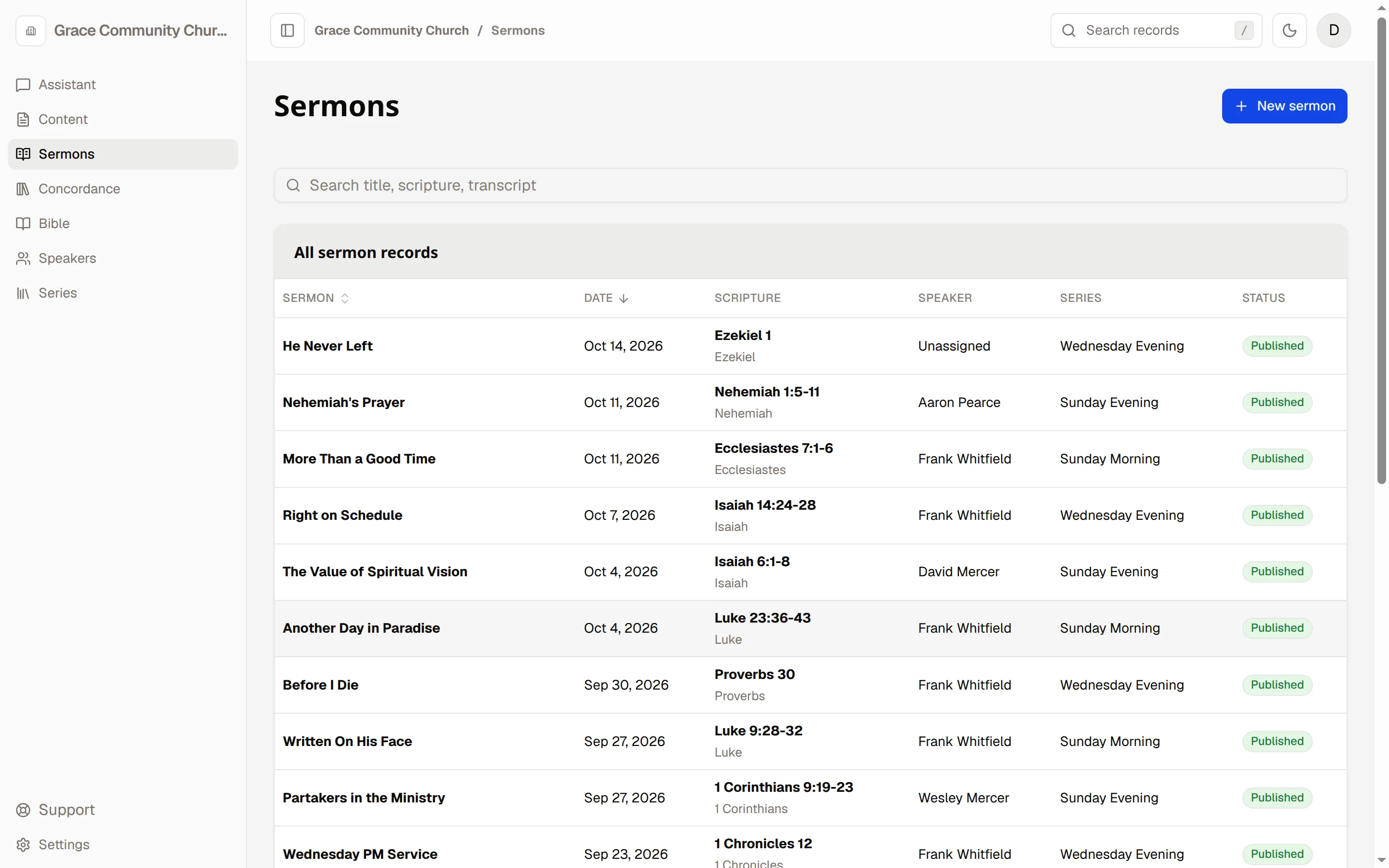Click the Series shelves icon
This screenshot has width=1389, height=868.
tap(23, 293)
